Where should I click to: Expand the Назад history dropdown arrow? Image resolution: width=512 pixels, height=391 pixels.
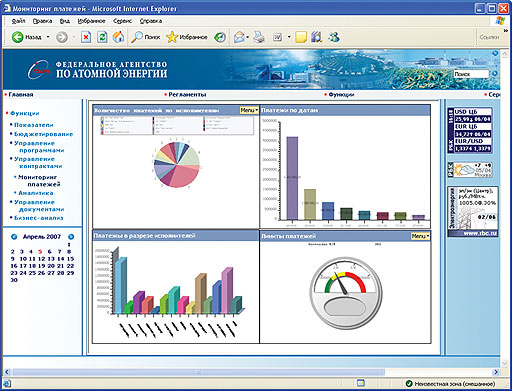[x=48, y=37]
